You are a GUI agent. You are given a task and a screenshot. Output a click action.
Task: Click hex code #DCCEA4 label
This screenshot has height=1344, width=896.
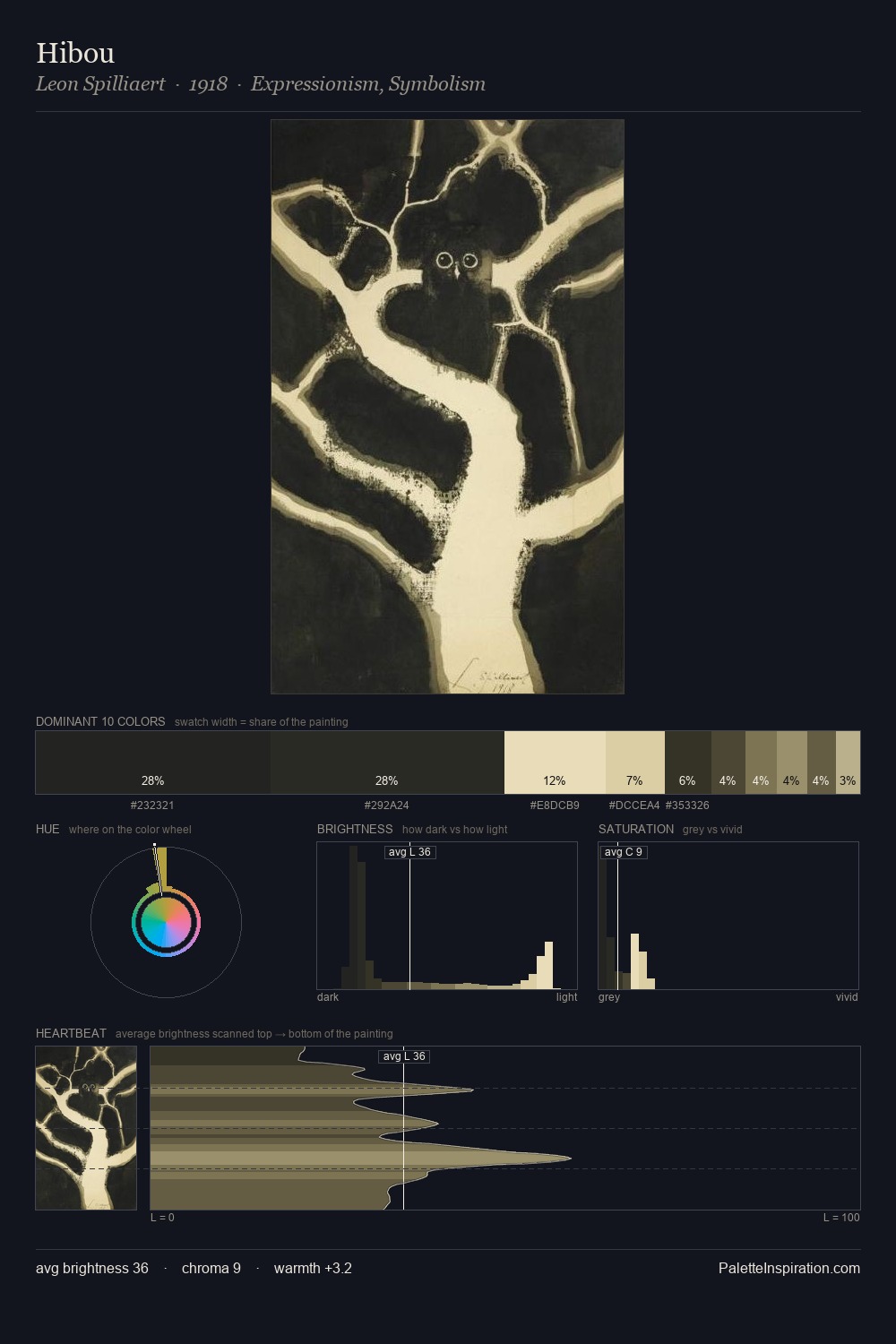[x=634, y=806]
